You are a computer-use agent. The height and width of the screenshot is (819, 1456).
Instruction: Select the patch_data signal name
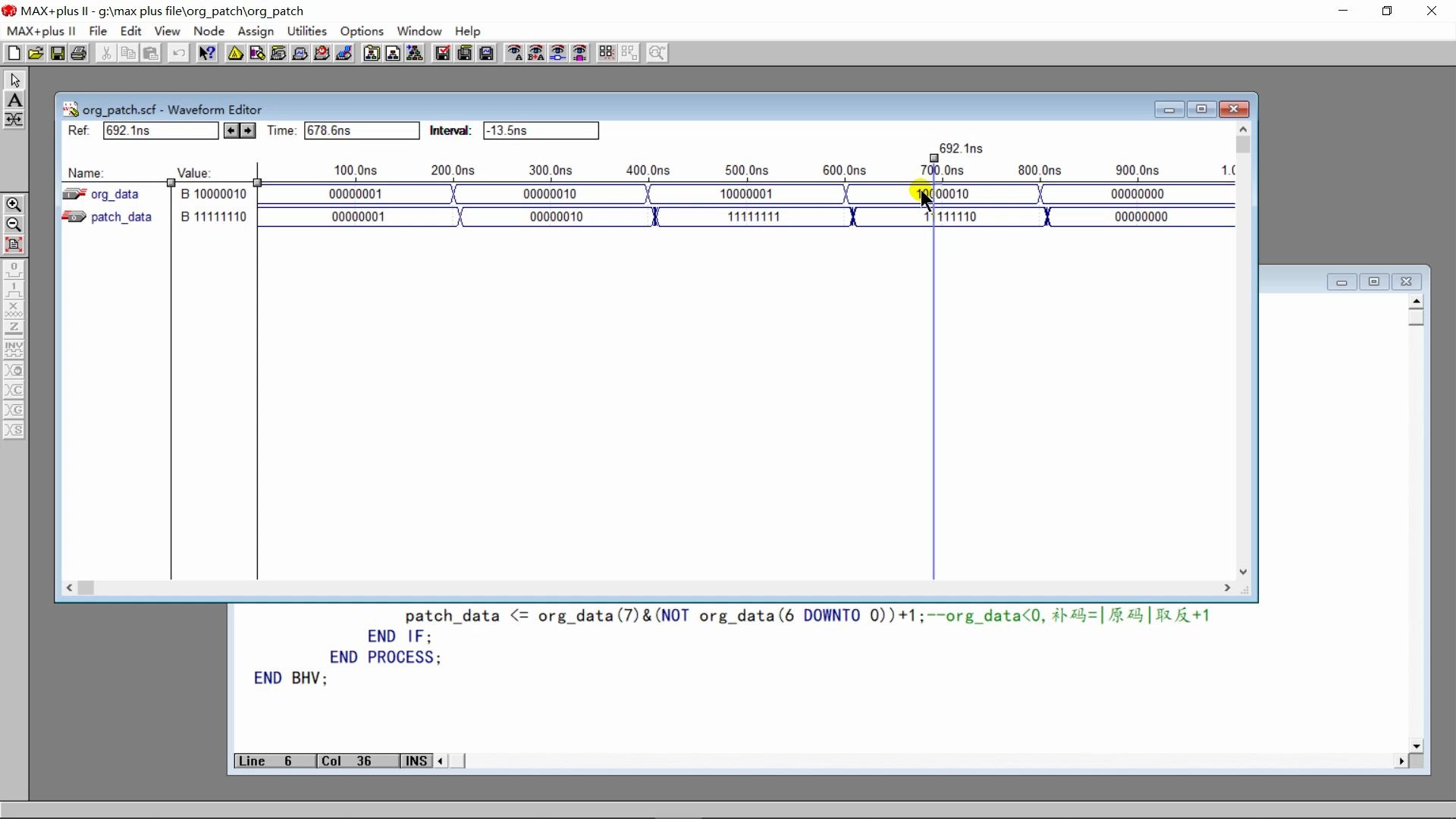(121, 217)
